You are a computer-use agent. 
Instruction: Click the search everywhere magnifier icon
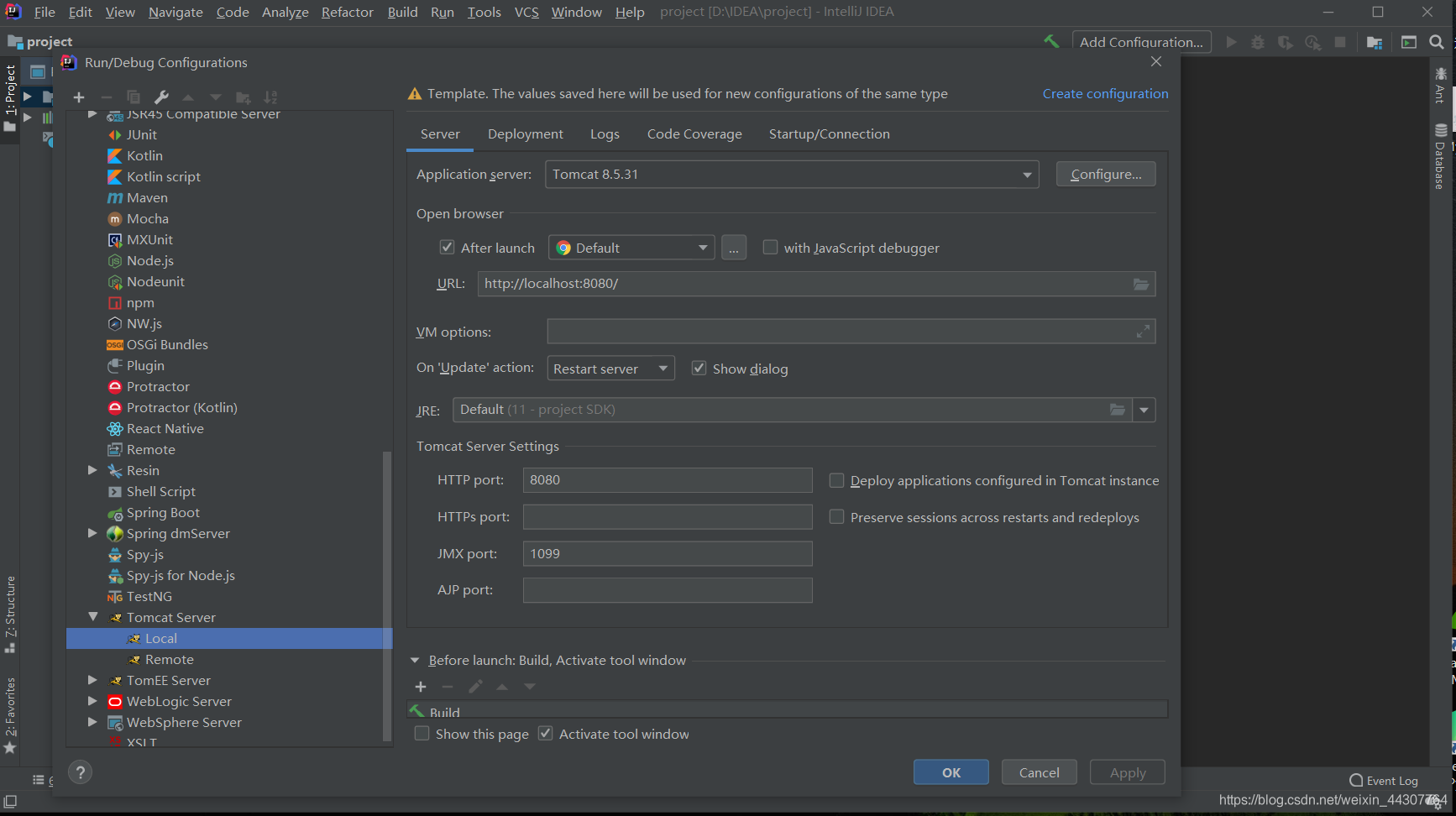(x=1437, y=42)
